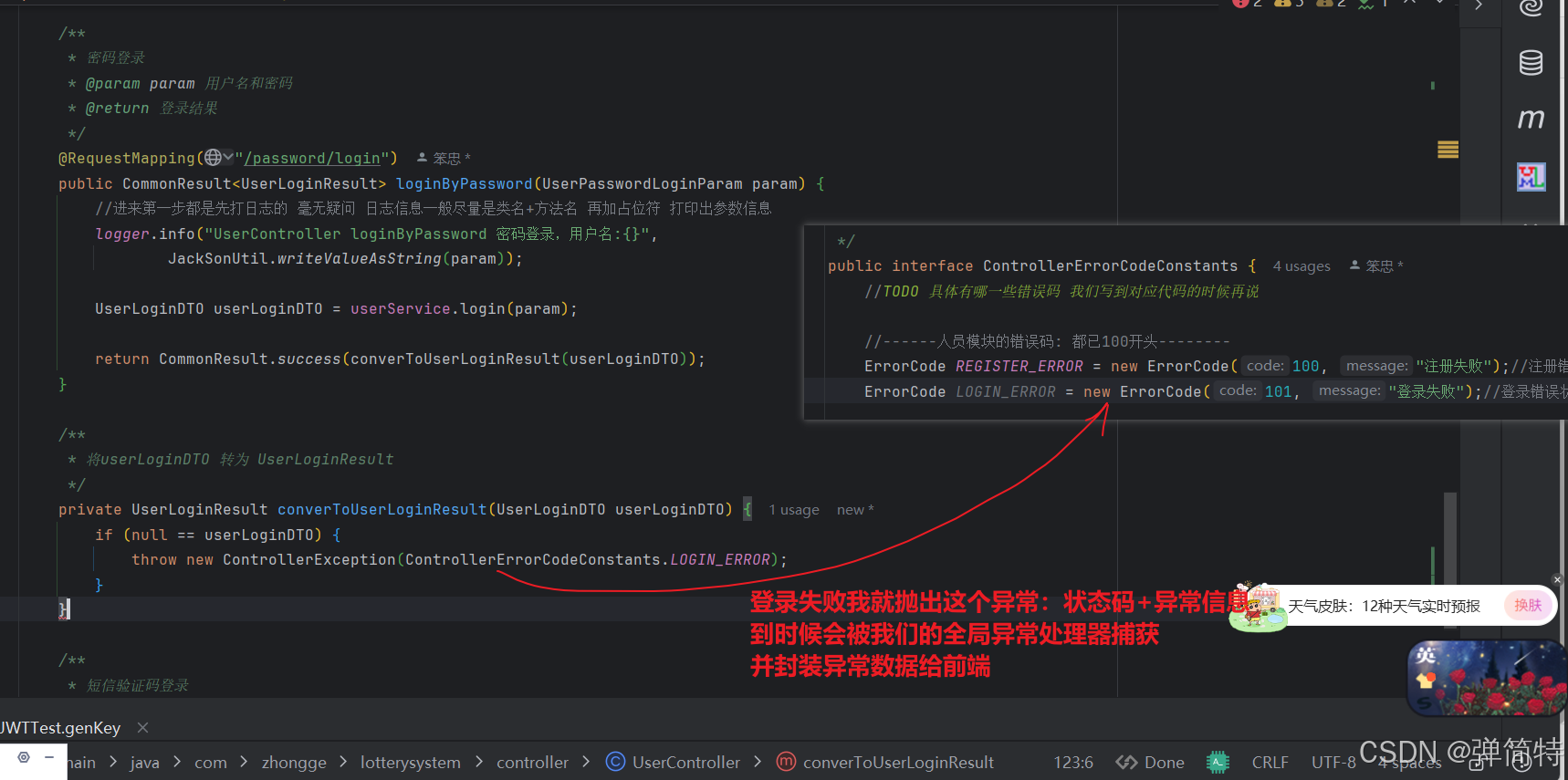1568x780 pixels.
Task: Click the rose-themed input method floating widget
Action: point(1487,678)
